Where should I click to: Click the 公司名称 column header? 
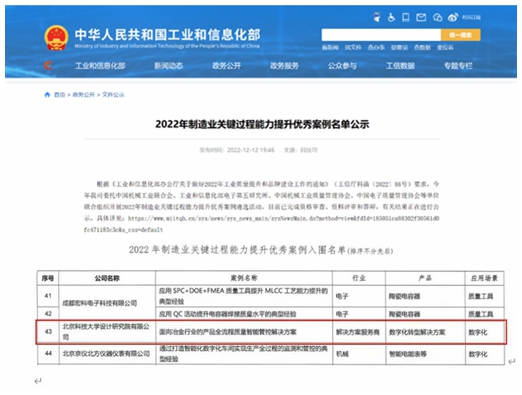point(107,278)
